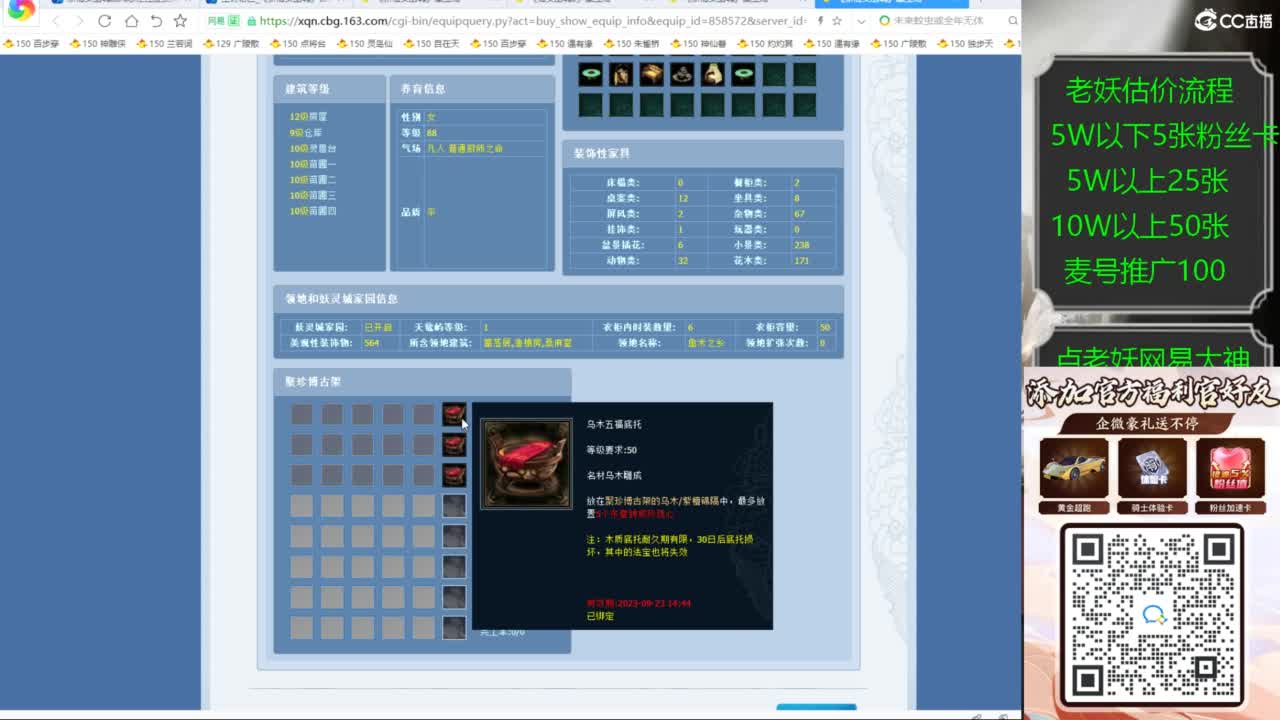
Task: Bookmark page using the star icon
Action: click(x=180, y=21)
